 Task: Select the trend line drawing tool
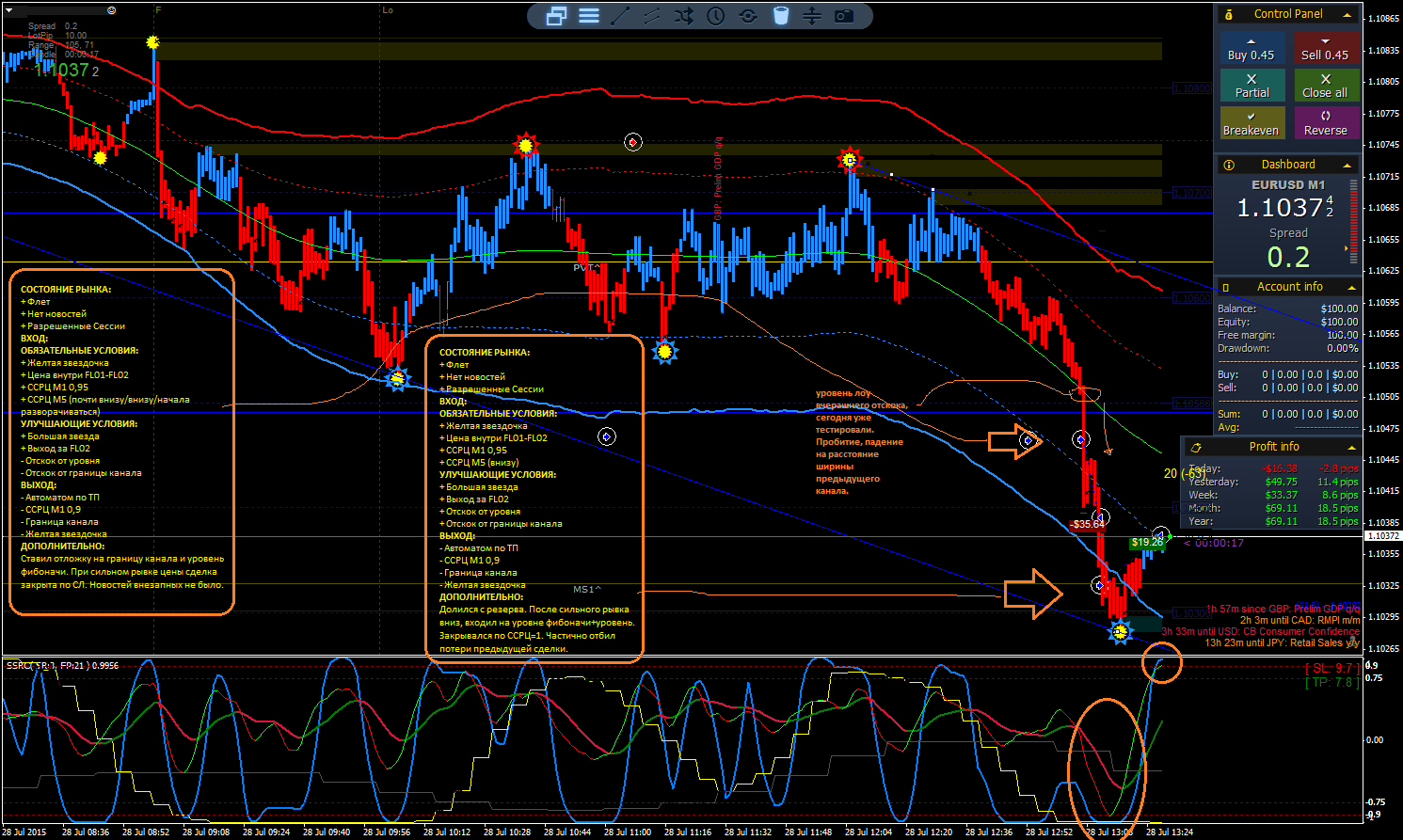[620, 16]
